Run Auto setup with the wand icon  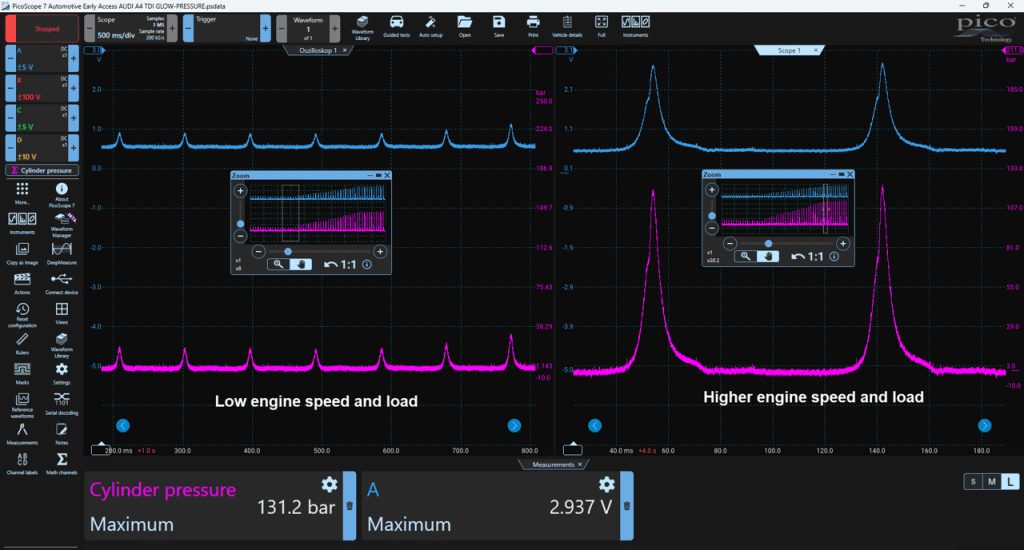point(431,27)
